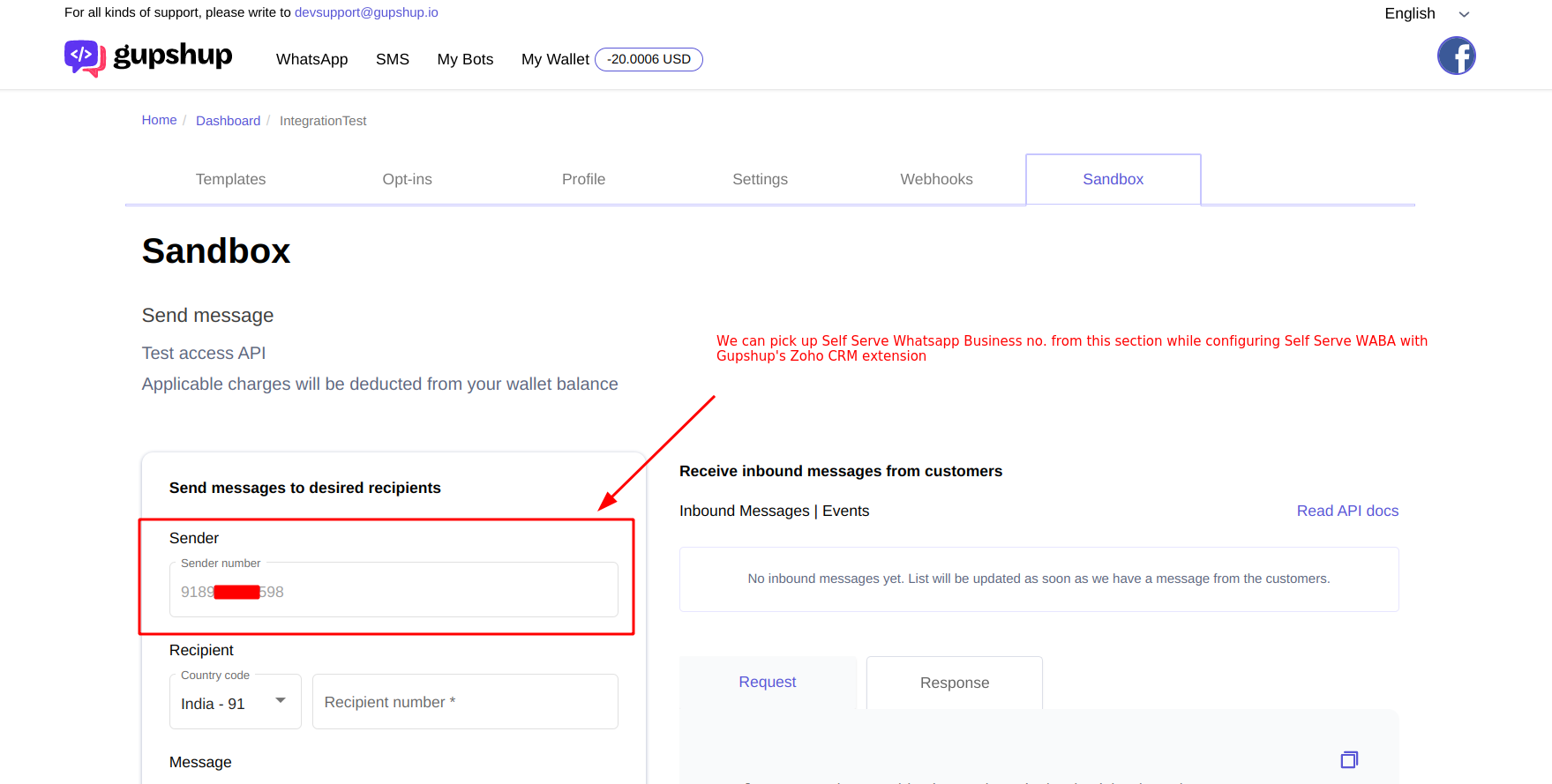Image resolution: width=1552 pixels, height=784 pixels.
Task: Open My Wallet
Action: 555,59
